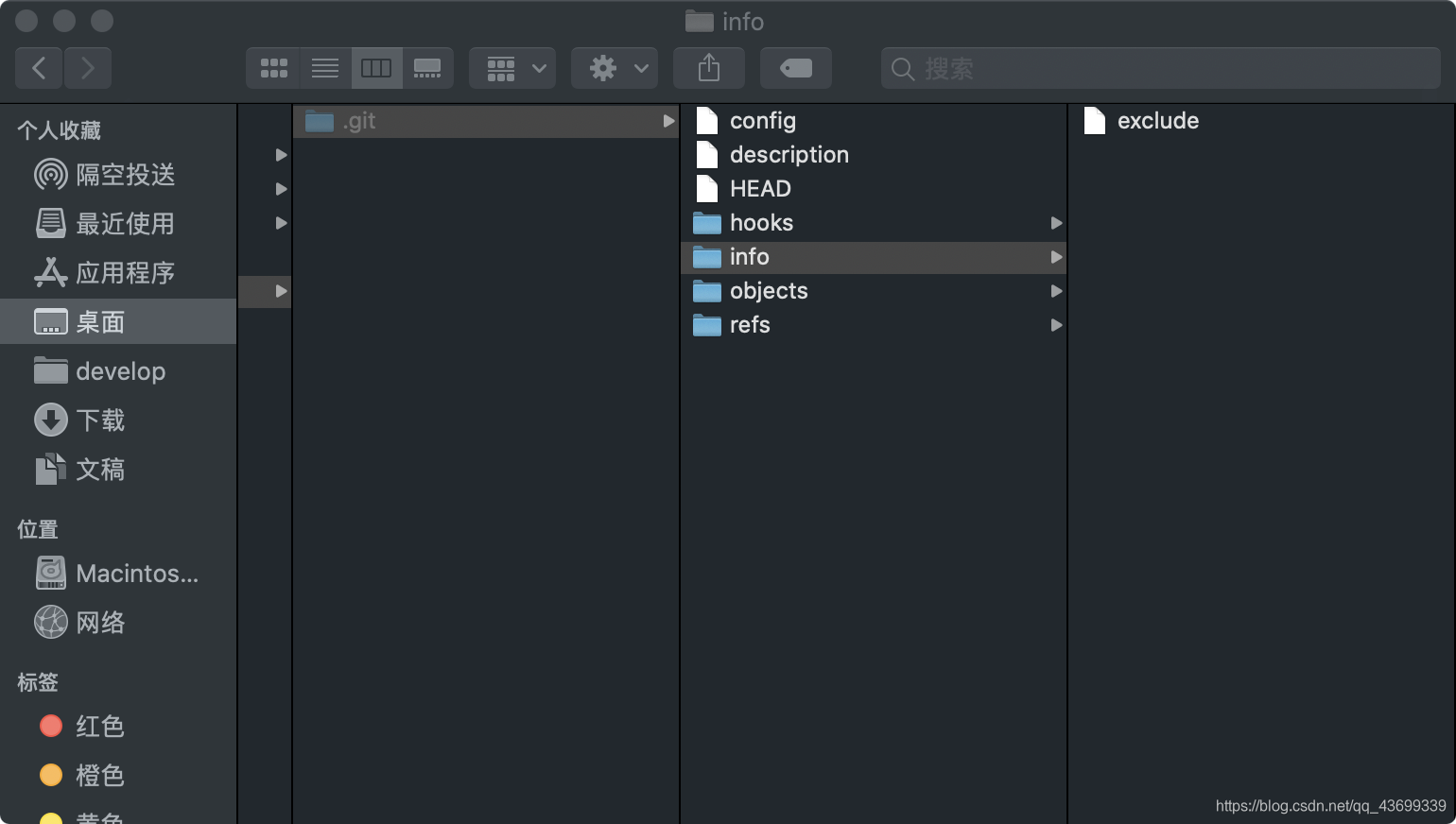Select the description file
Image resolution: width=1456 pixels, height=824 pixels.
pos(874,155)
